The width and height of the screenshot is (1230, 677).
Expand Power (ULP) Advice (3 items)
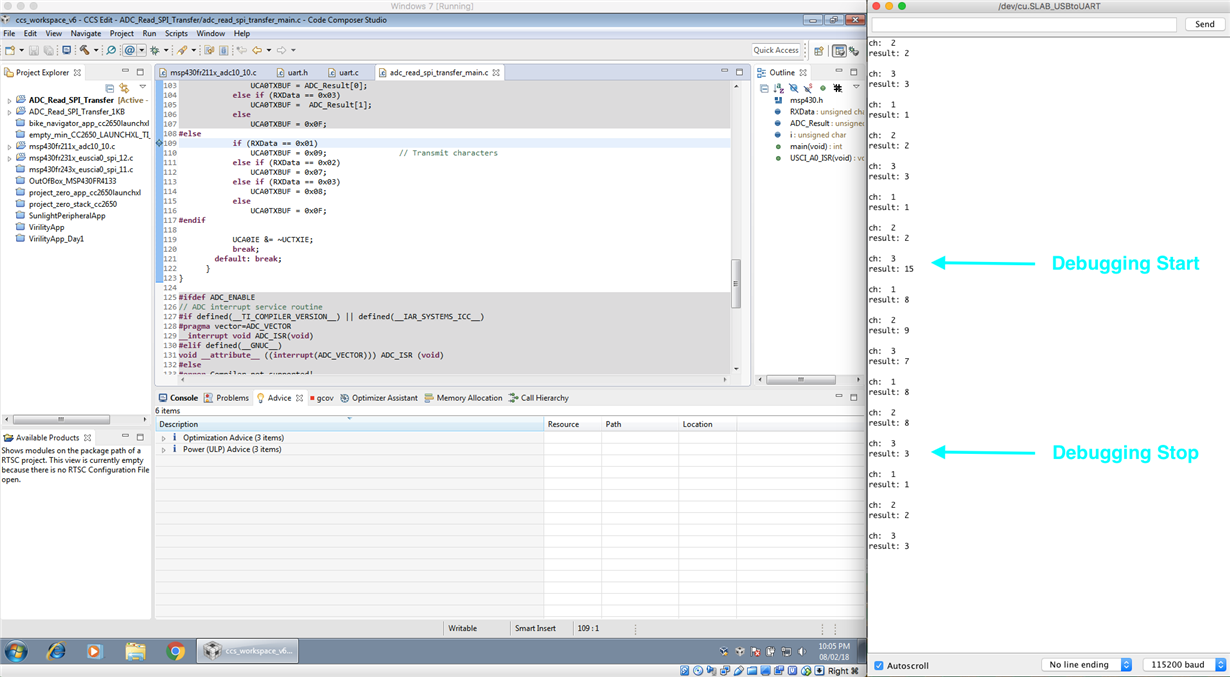point(164,450)
